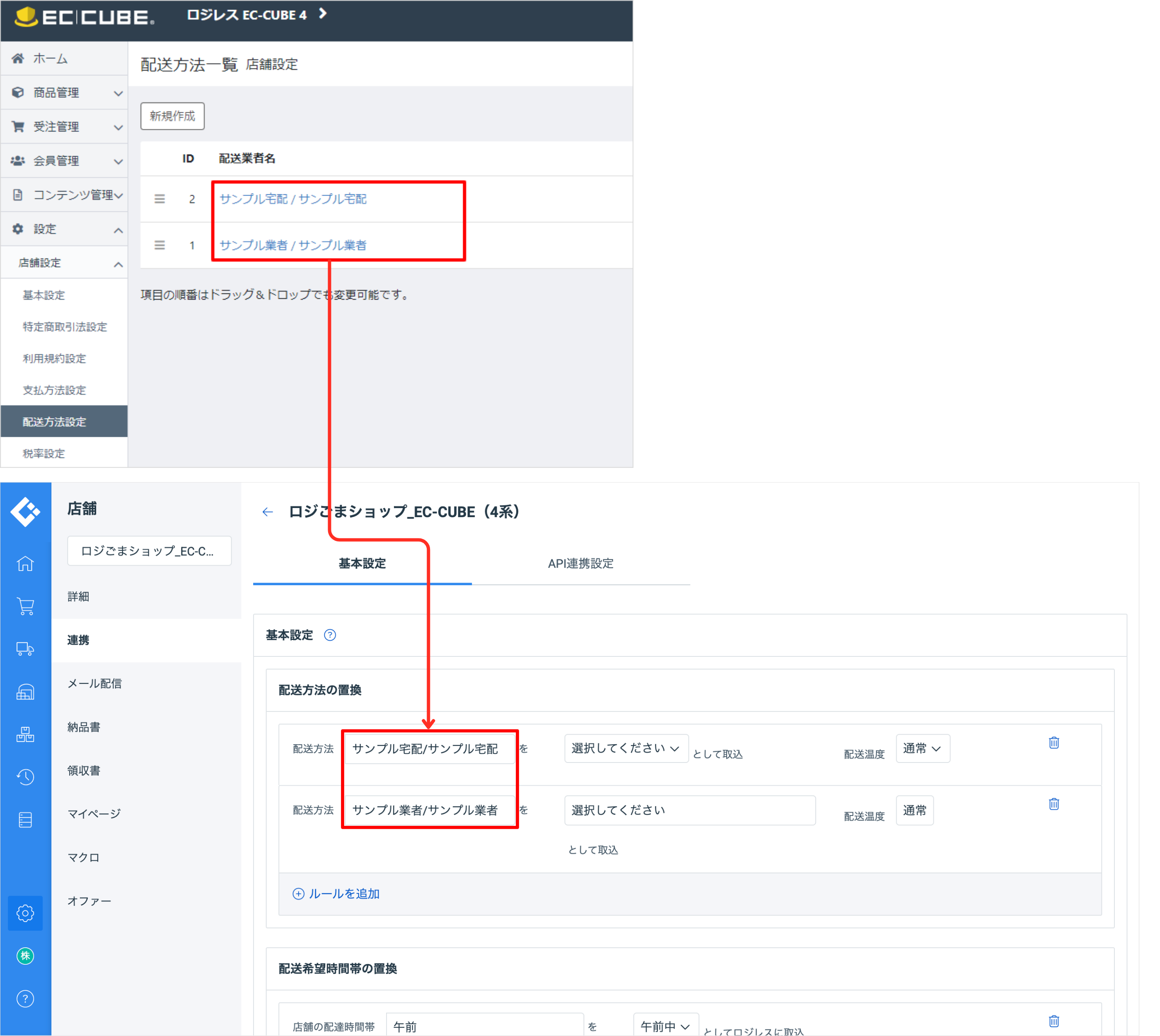Click the history clock sidebar icon
The width and height of the screenshot is (1160, 1036).
pyautogui.click(x=25, y=777)
